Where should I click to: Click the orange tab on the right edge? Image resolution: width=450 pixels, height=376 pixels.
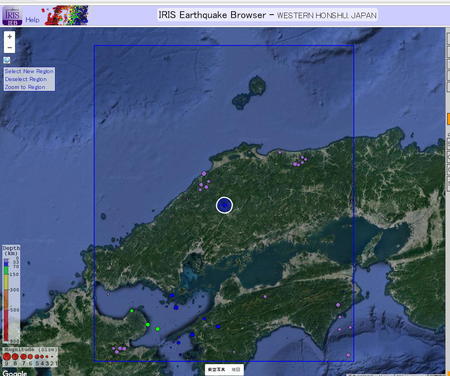(x=448, y=119)
